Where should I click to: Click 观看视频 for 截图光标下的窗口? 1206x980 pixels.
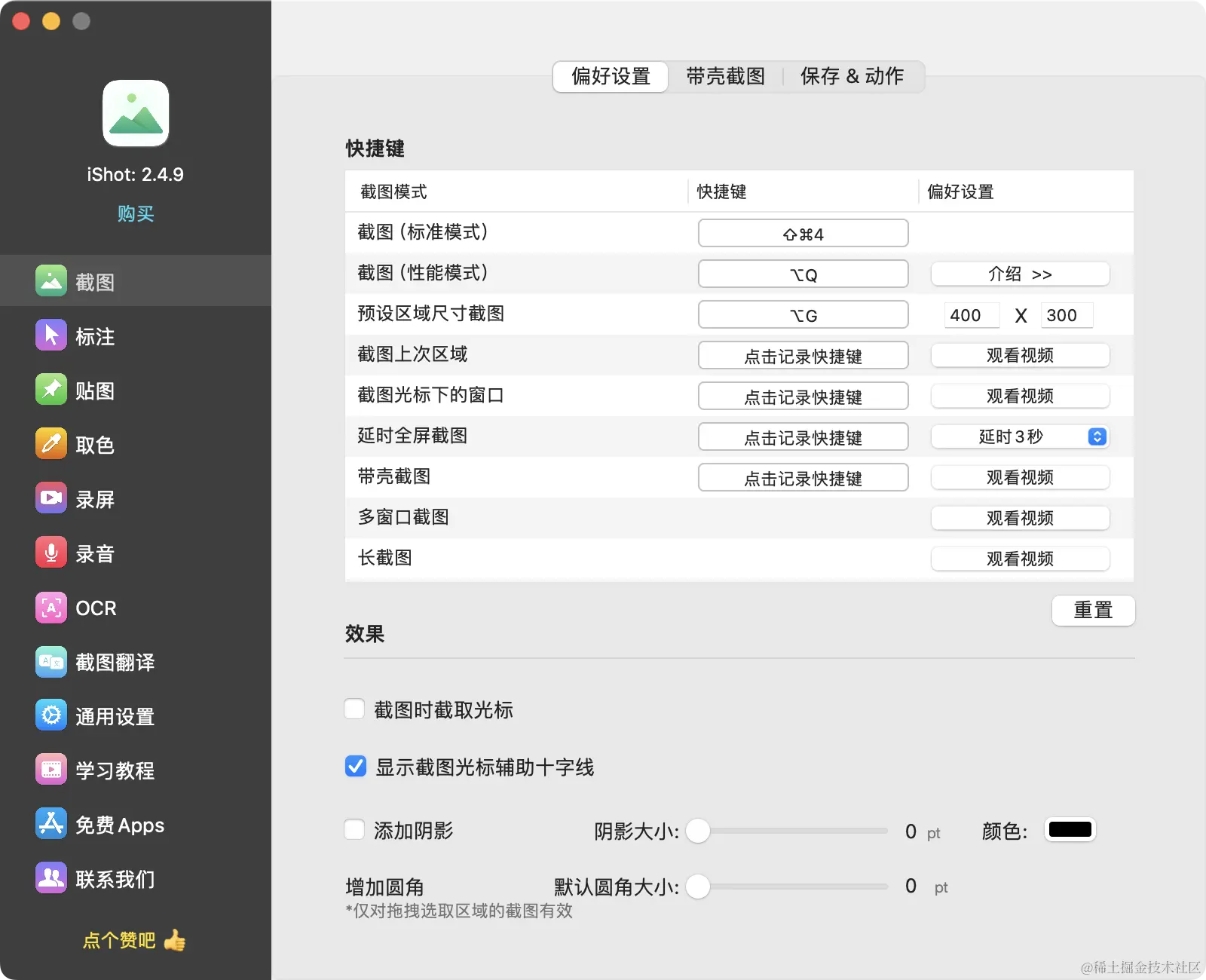[x=1021, y=396]
